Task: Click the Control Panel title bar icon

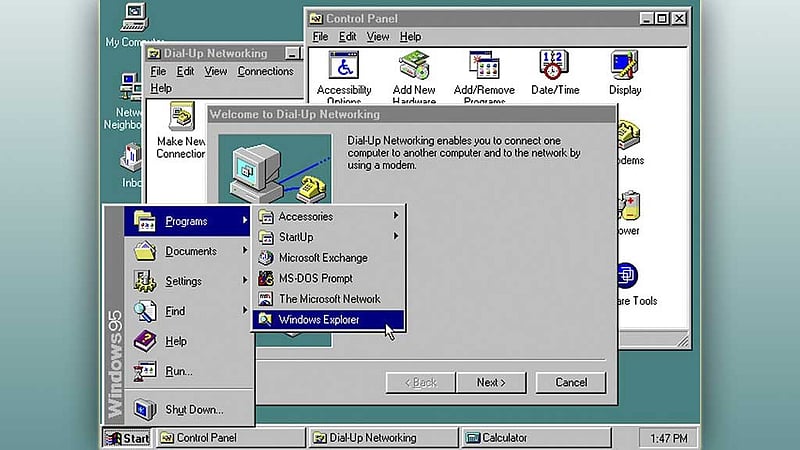Action: (x=316, y=19)
